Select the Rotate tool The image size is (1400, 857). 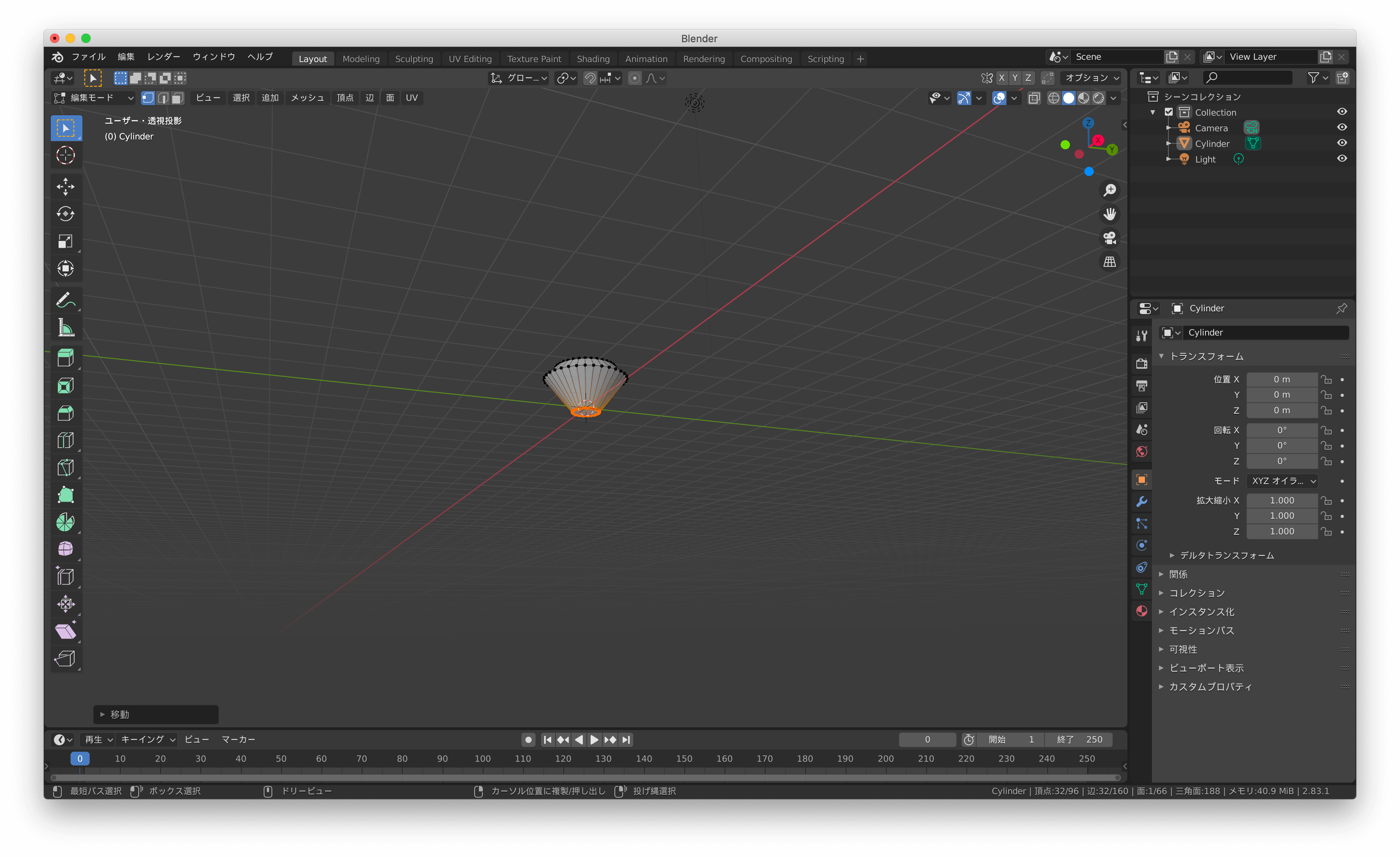coord(65,214)
